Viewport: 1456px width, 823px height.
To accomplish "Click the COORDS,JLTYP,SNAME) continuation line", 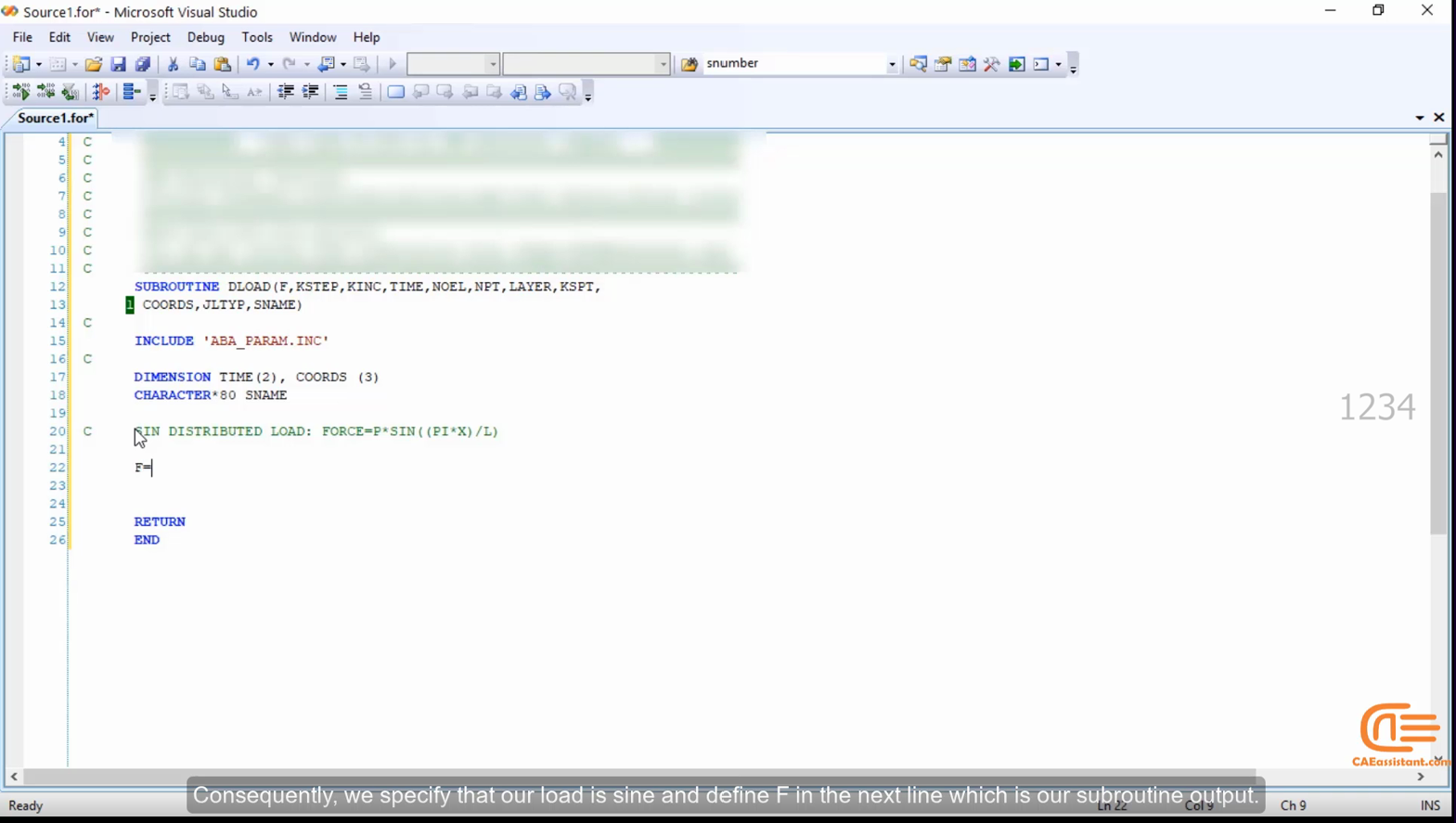I will point(223,305).
